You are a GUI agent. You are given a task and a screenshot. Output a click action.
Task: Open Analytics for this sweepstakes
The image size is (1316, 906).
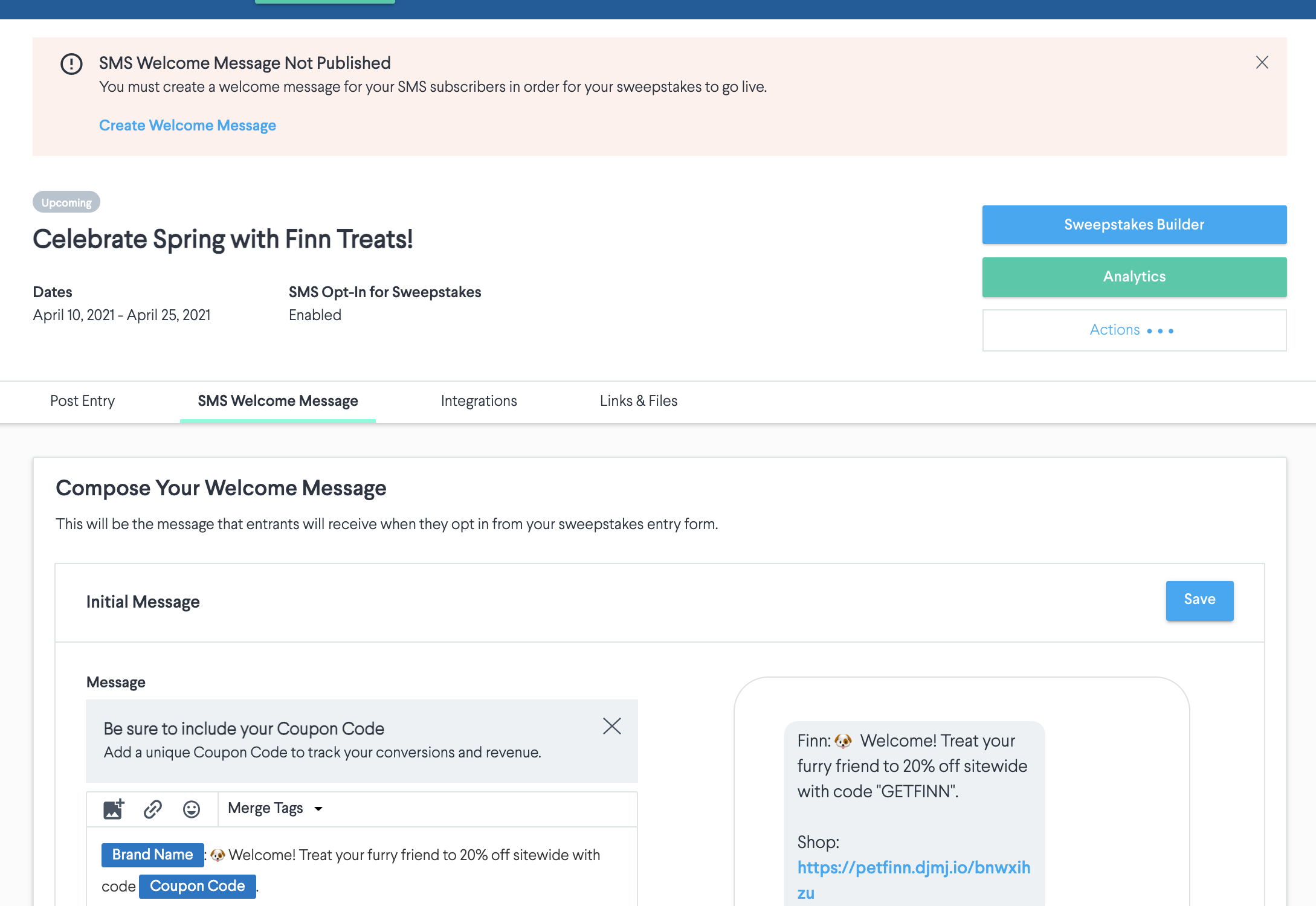coord(1134,277)
